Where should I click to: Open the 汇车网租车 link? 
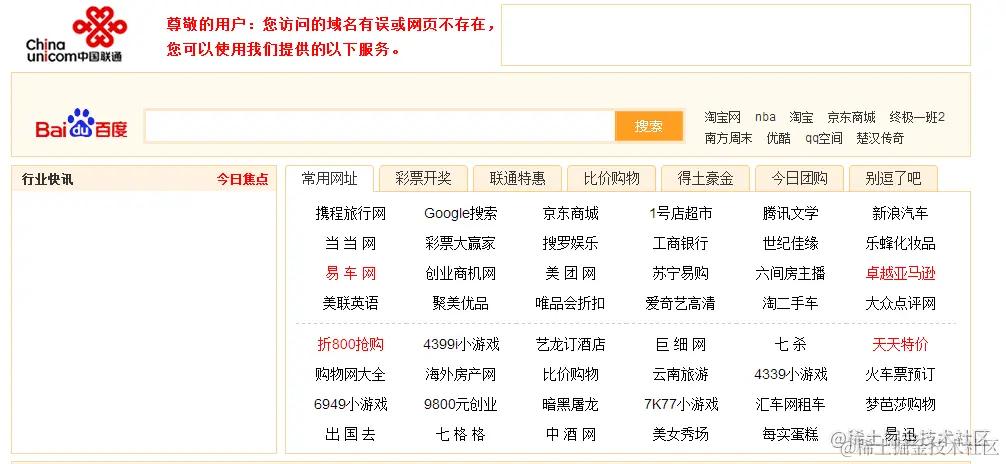coord(790,404)
